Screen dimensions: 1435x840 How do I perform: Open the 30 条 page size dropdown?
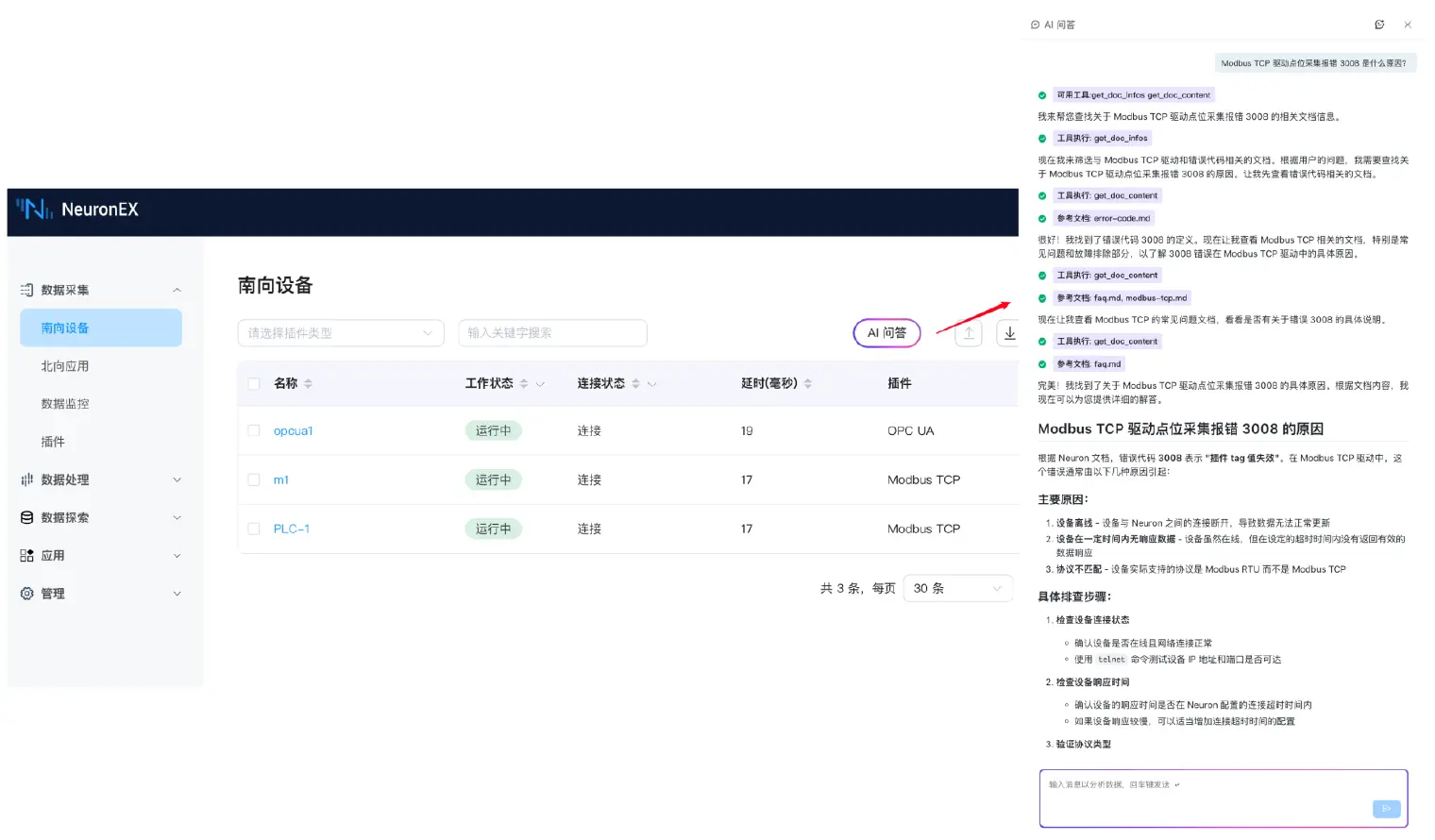(x=956, y=588)
